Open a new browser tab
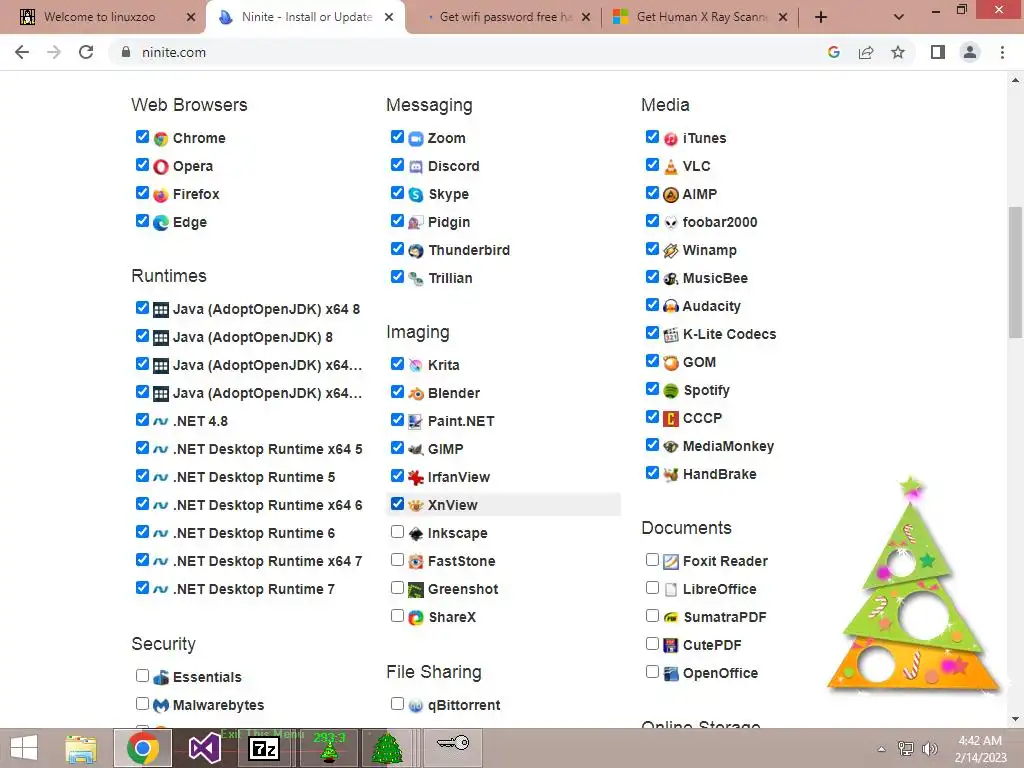 [x=821, y=17]
